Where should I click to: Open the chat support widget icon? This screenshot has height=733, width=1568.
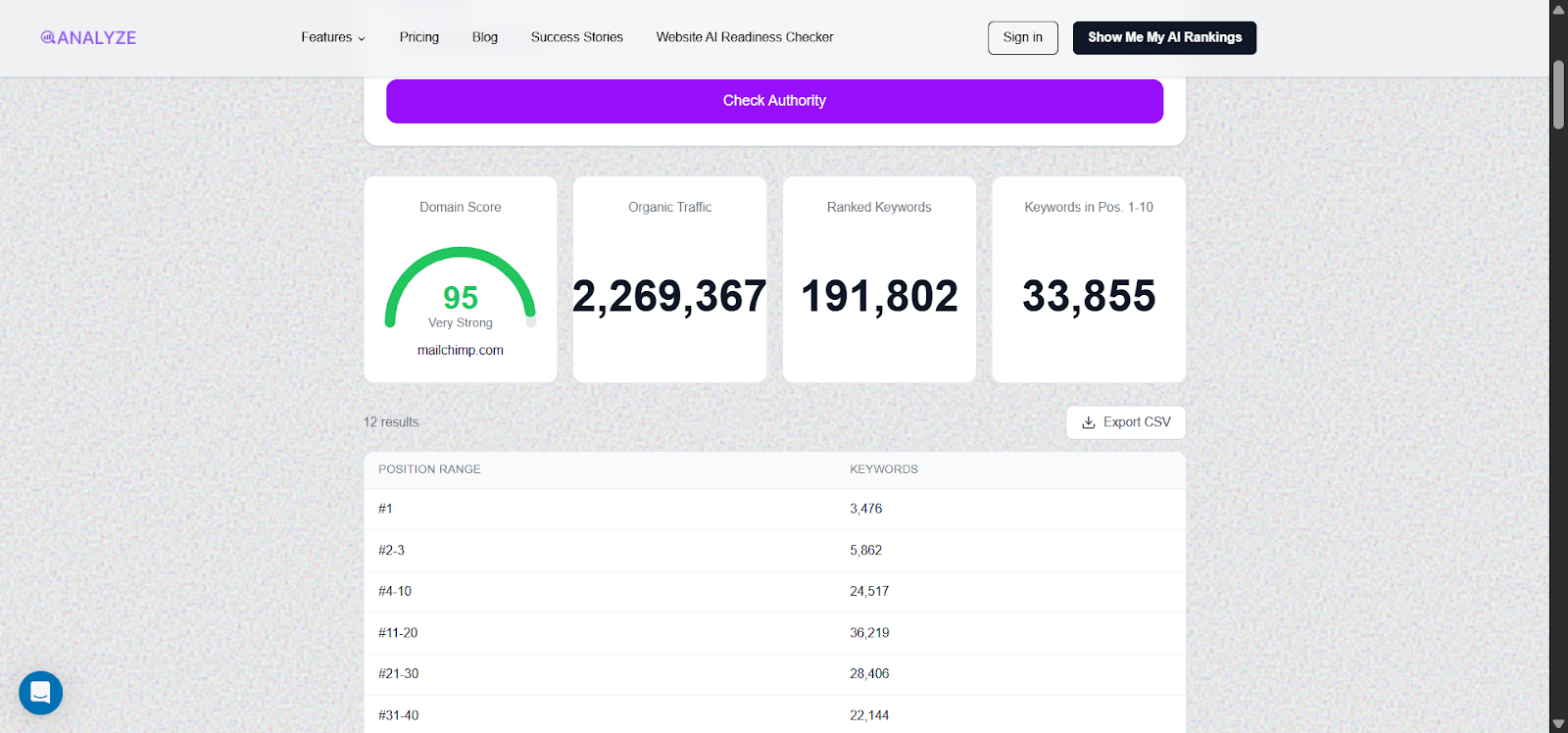pos(40,693)
